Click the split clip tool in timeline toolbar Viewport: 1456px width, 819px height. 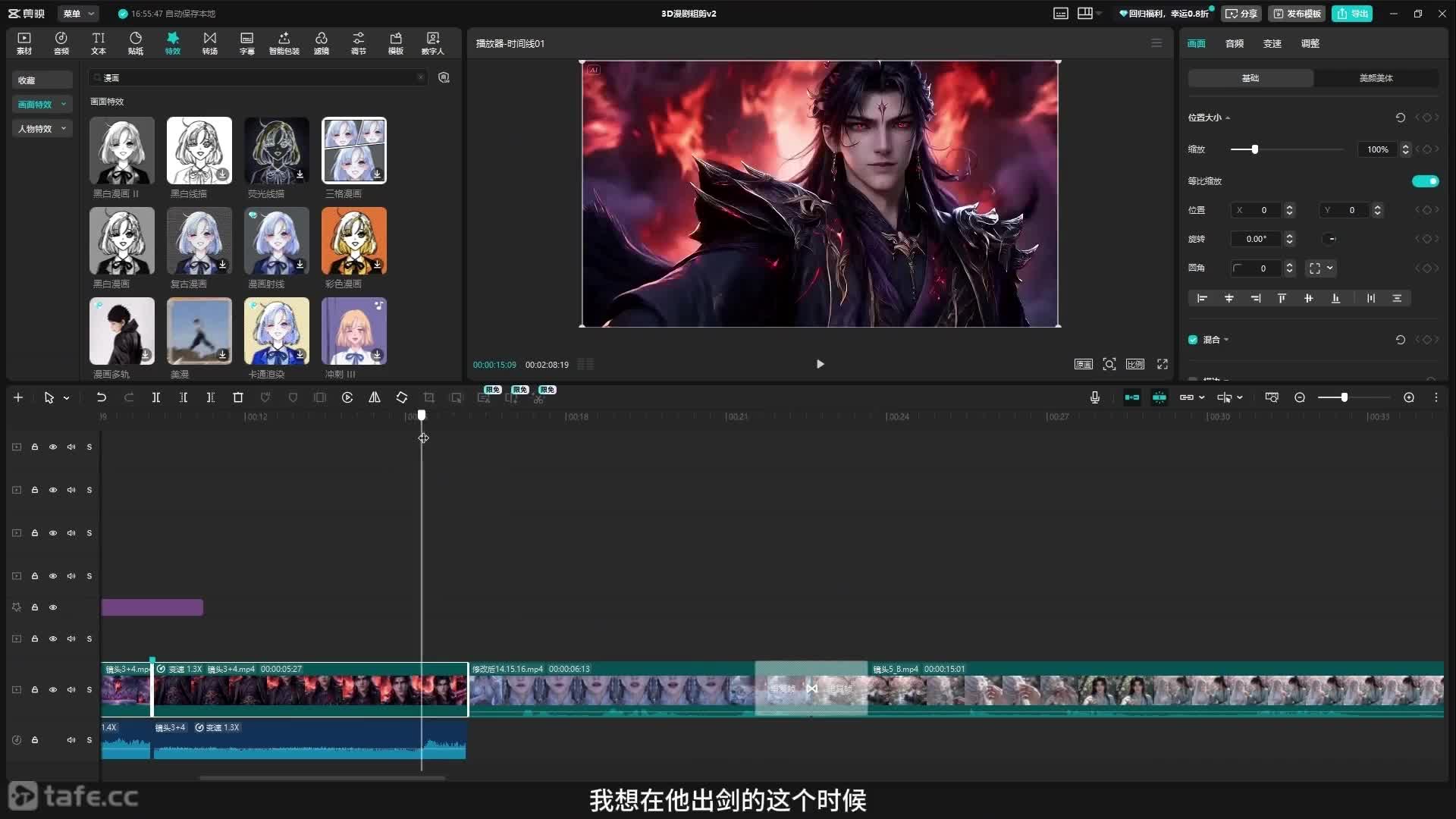coord(155,397)
